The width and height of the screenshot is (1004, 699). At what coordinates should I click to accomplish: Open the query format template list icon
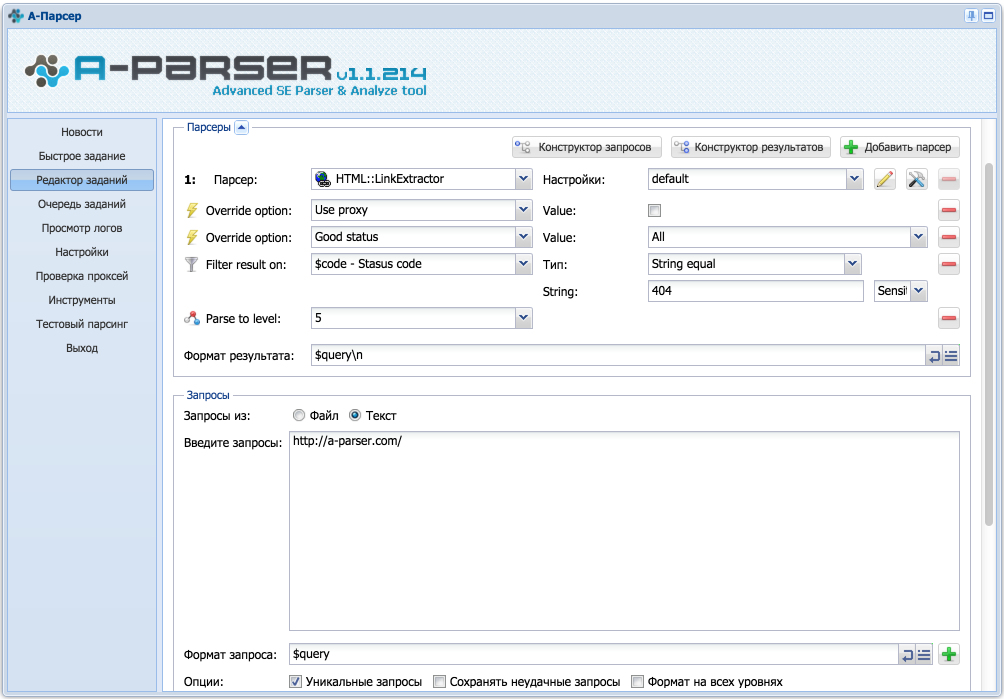[924, 655]
